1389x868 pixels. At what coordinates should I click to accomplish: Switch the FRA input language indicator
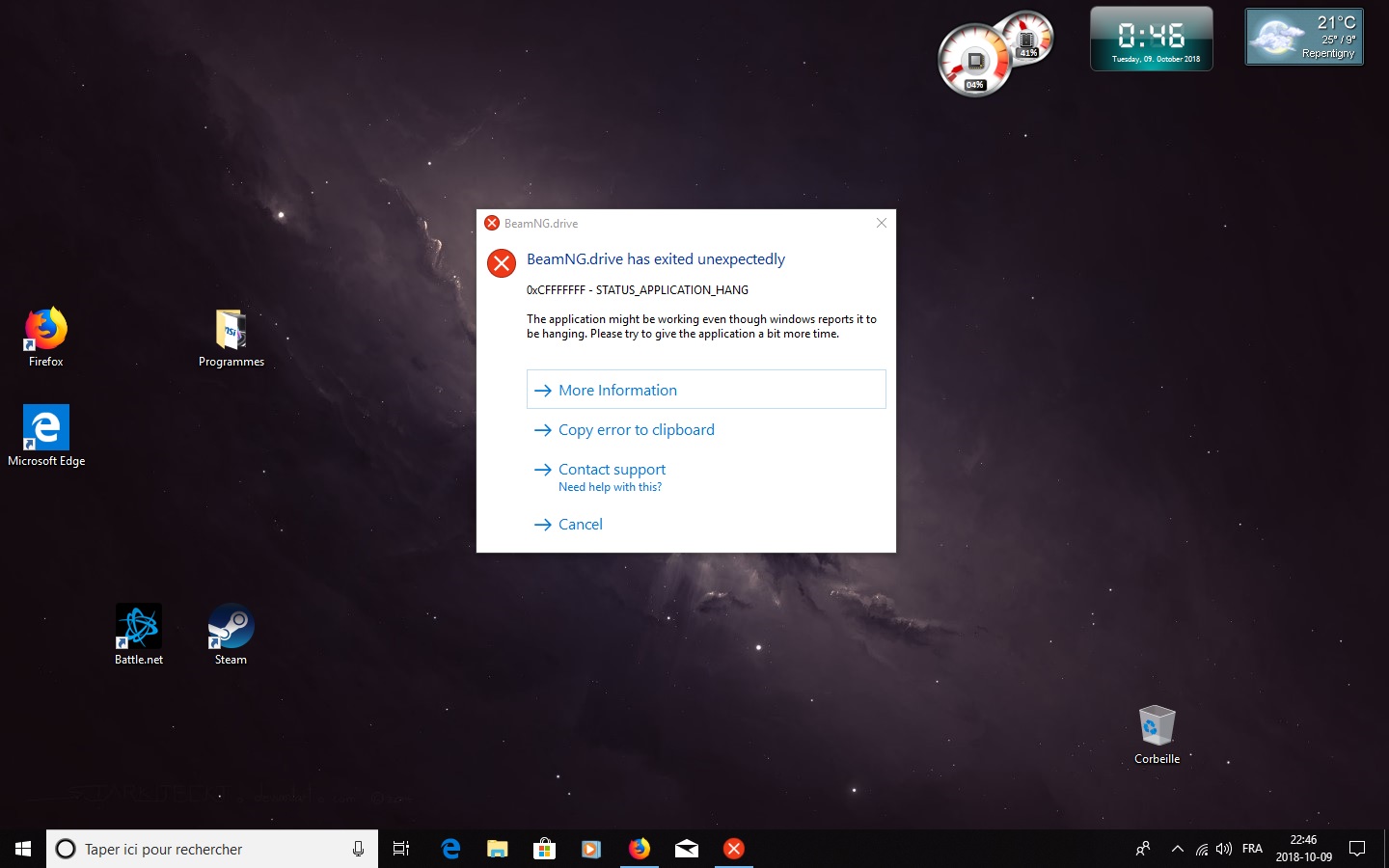1252,849
